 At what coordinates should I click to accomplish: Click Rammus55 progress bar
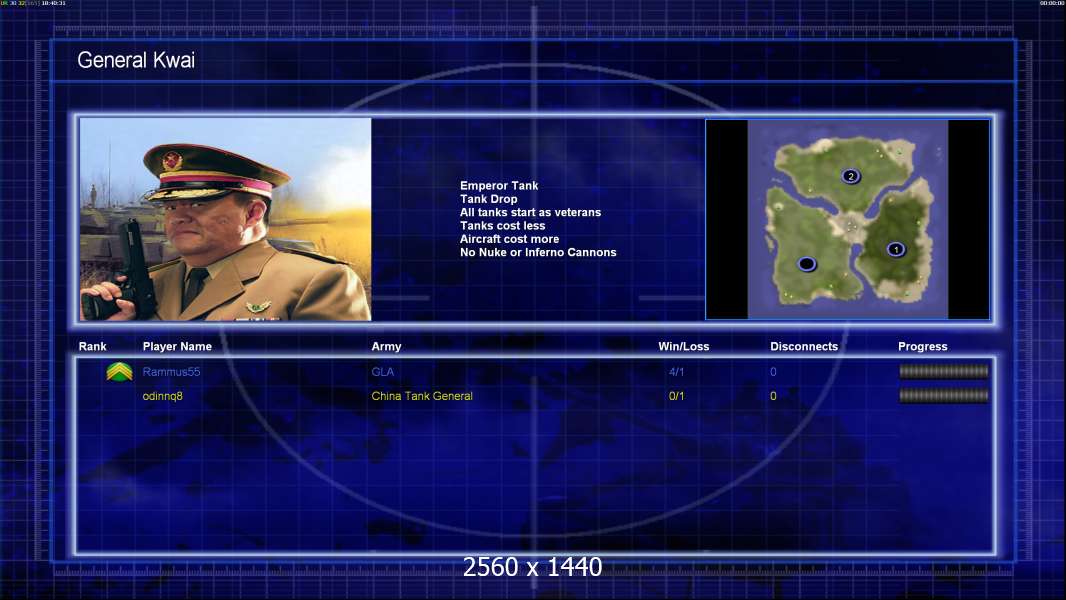(943, 371)
